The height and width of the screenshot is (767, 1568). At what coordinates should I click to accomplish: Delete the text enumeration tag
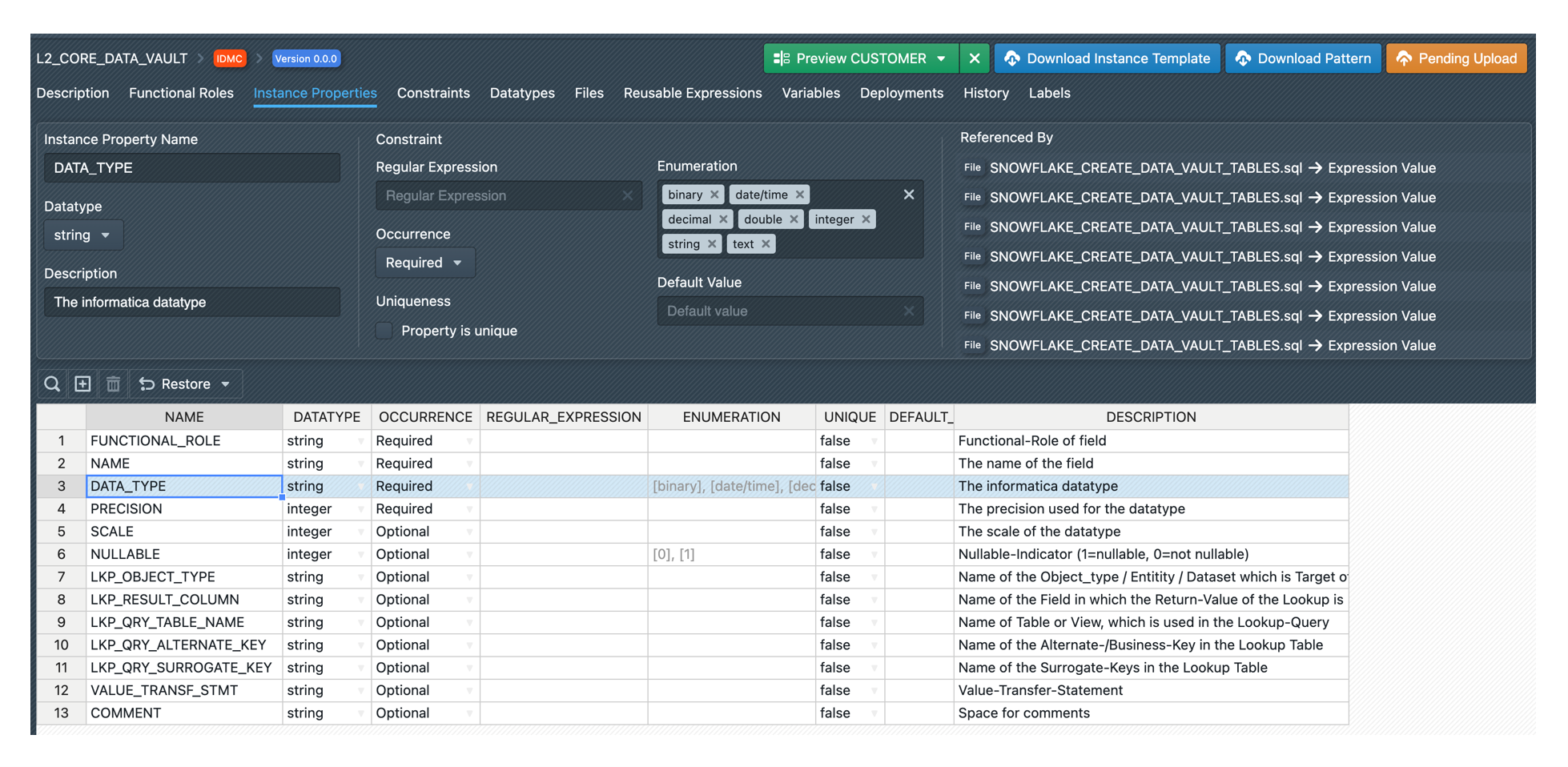[x=766, y=244]
